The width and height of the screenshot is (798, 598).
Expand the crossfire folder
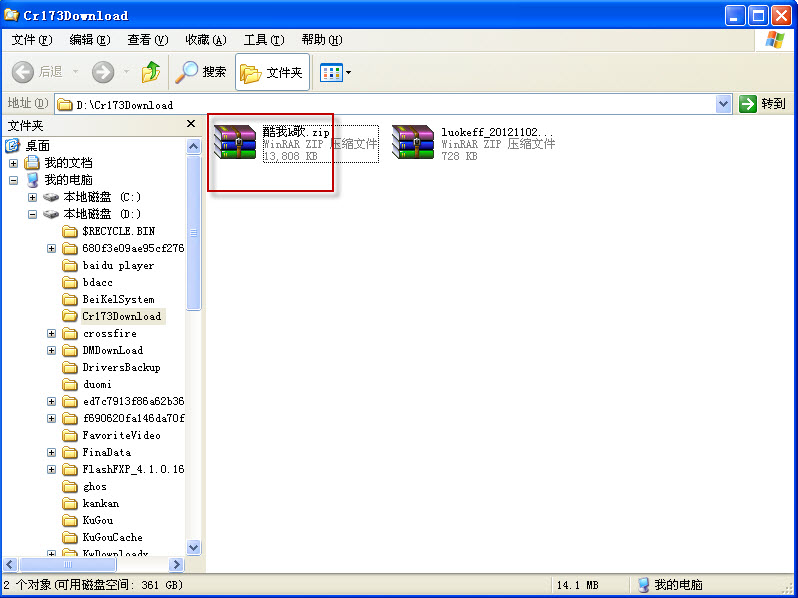[x=51, y=333]
